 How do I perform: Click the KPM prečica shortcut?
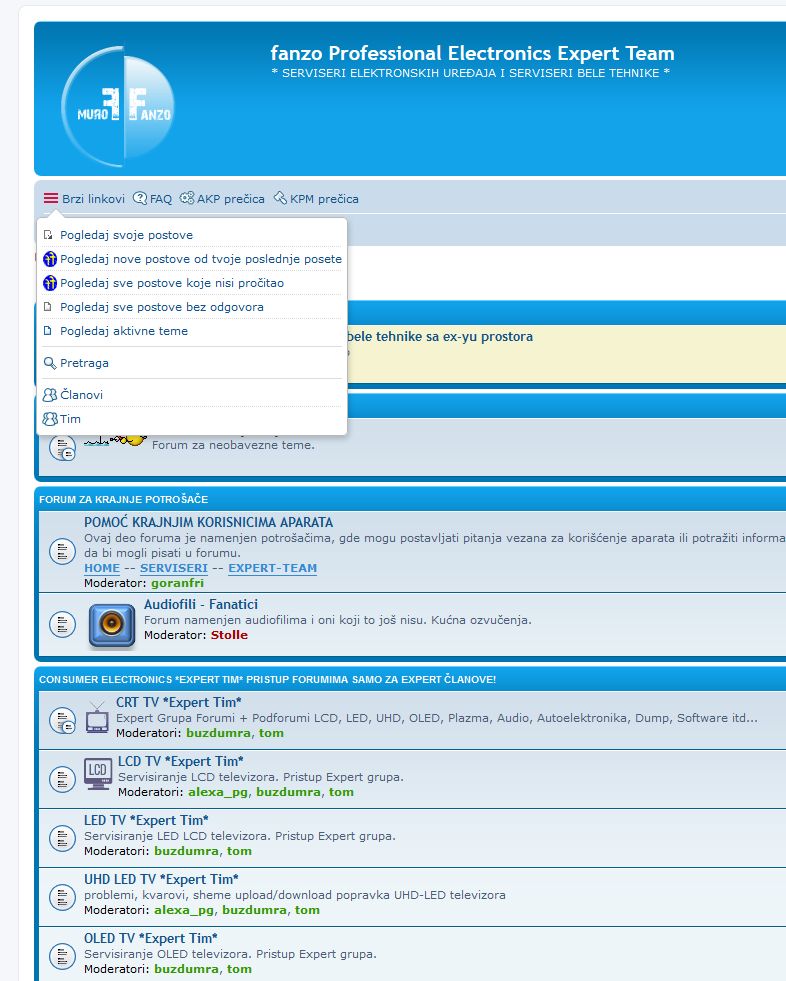point(315,199)
